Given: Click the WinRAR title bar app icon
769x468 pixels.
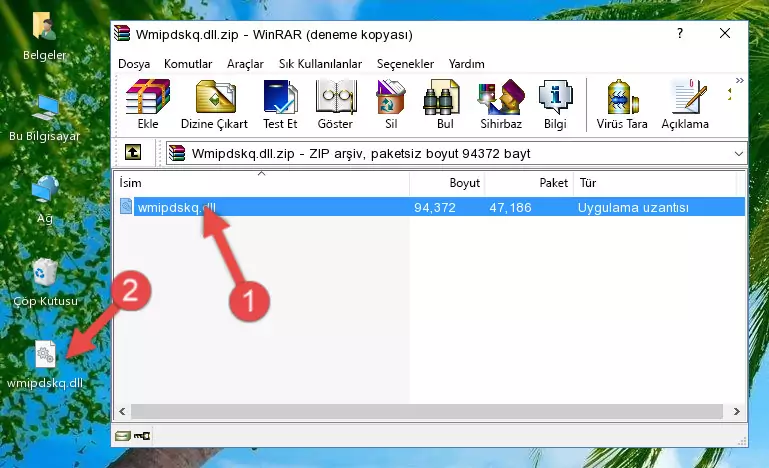Looking at the screenshot, I should tap(122, 34).
